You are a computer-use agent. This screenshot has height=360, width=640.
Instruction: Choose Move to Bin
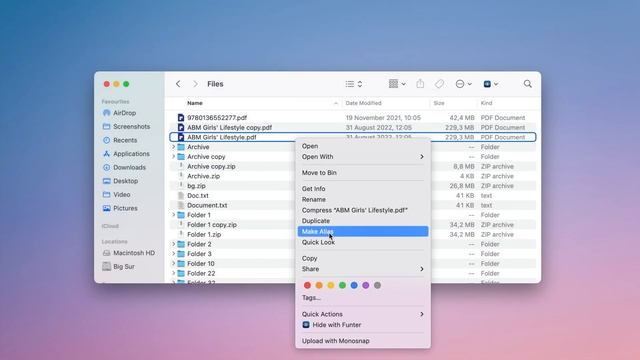click(363, 173)
